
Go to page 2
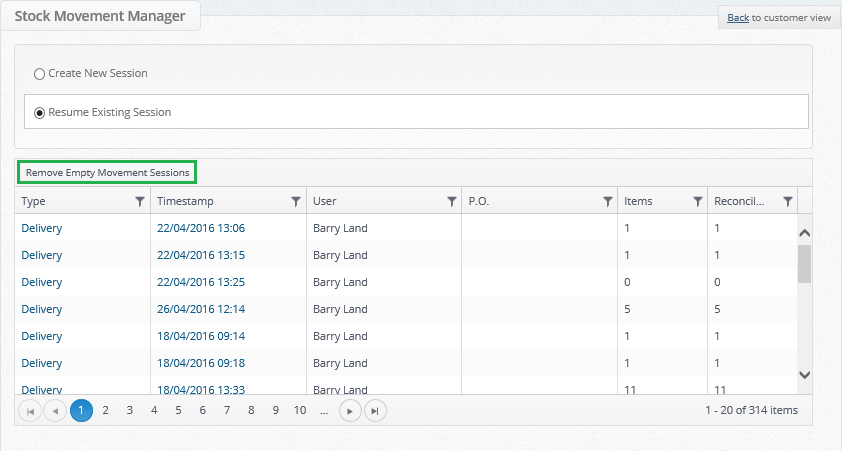(105, 410)
